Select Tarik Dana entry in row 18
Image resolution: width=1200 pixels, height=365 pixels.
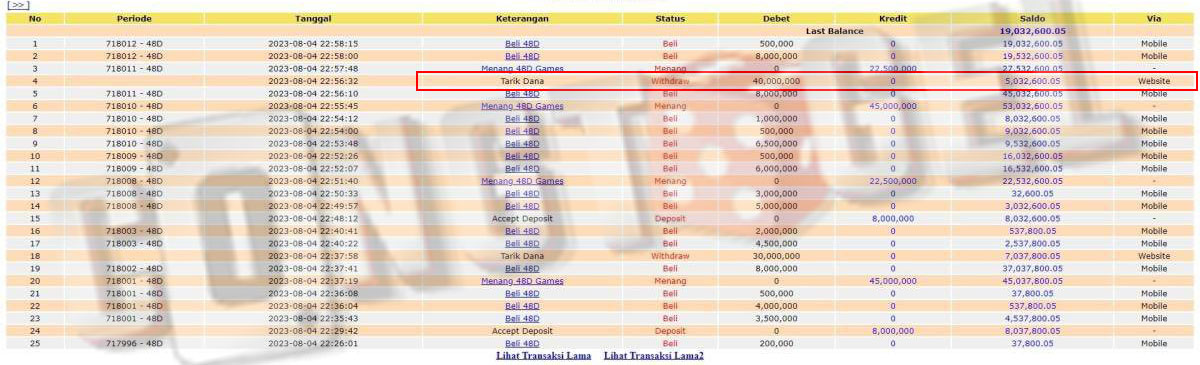click(x=522, y=256)
